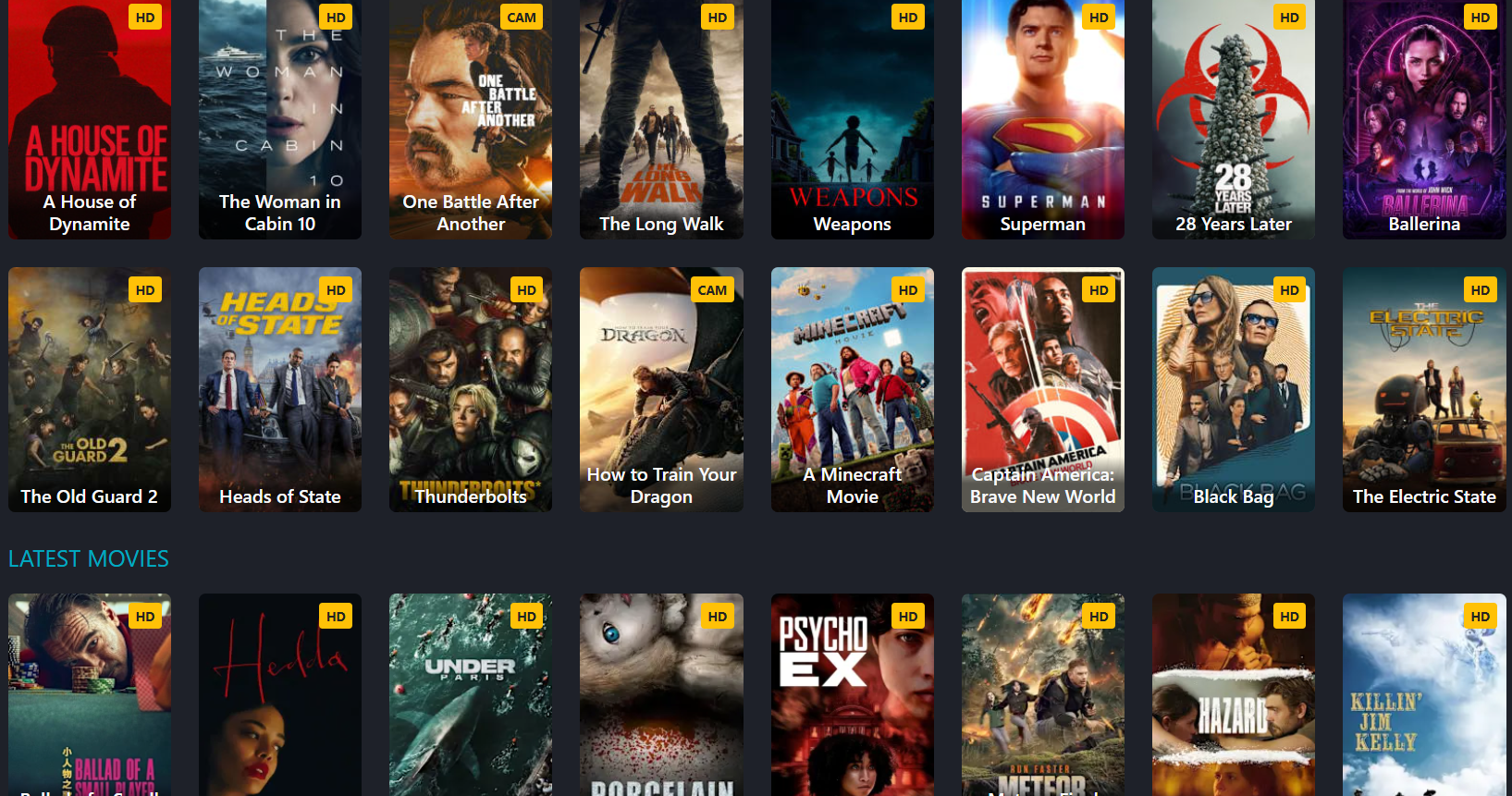Screen dimensions: 1512x796
Task: Click the HD badge on A House of Dynamite
Action: coord(145,18)
